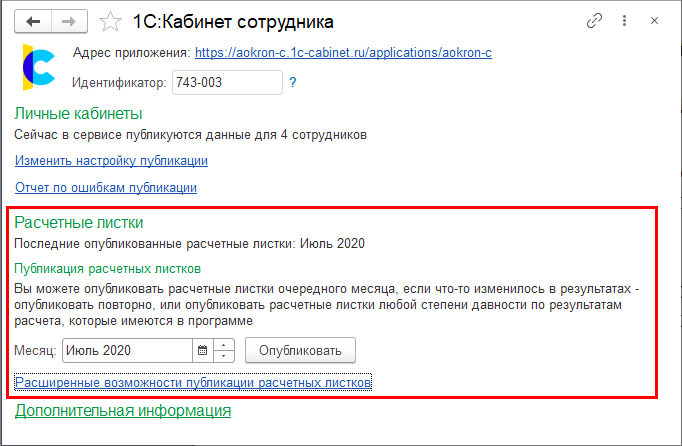Open the question mark help for Идентификатор

coord(293,82)
